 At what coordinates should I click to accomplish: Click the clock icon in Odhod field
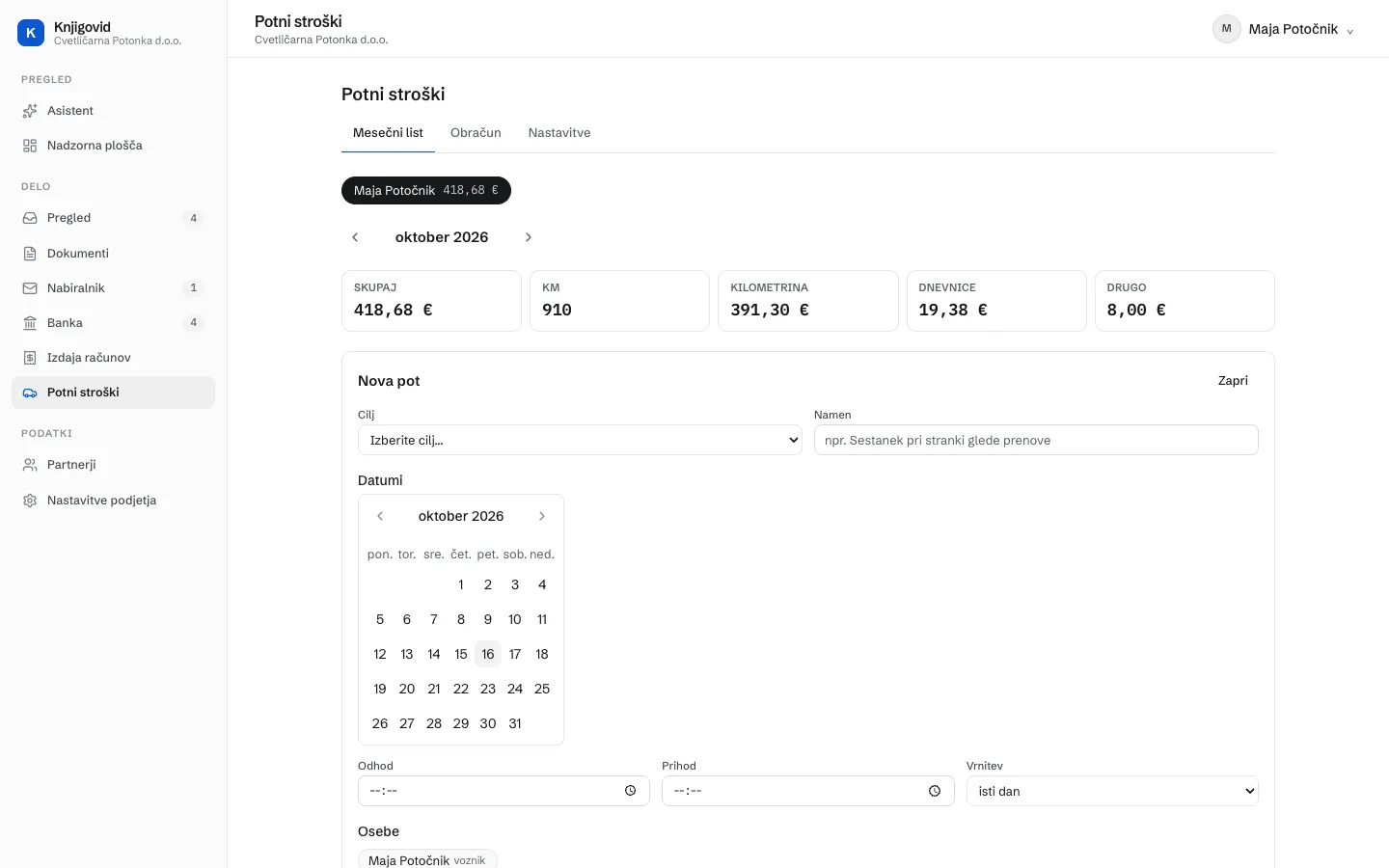(631, 791)
